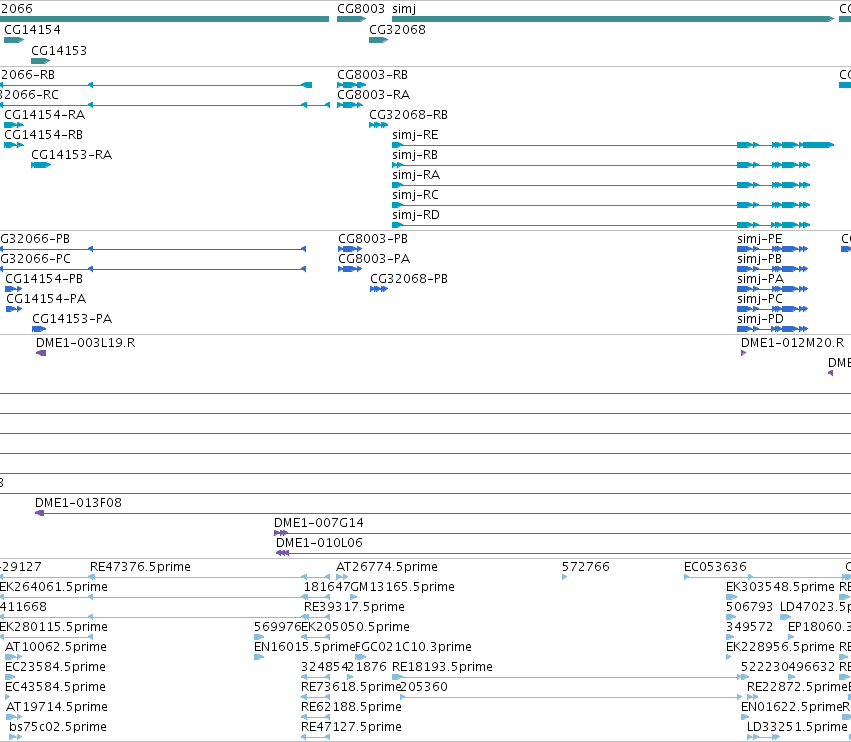Screen dimensions: 851x742
Task: Select EST EC43584.5prime
Action: coord(55,687)
